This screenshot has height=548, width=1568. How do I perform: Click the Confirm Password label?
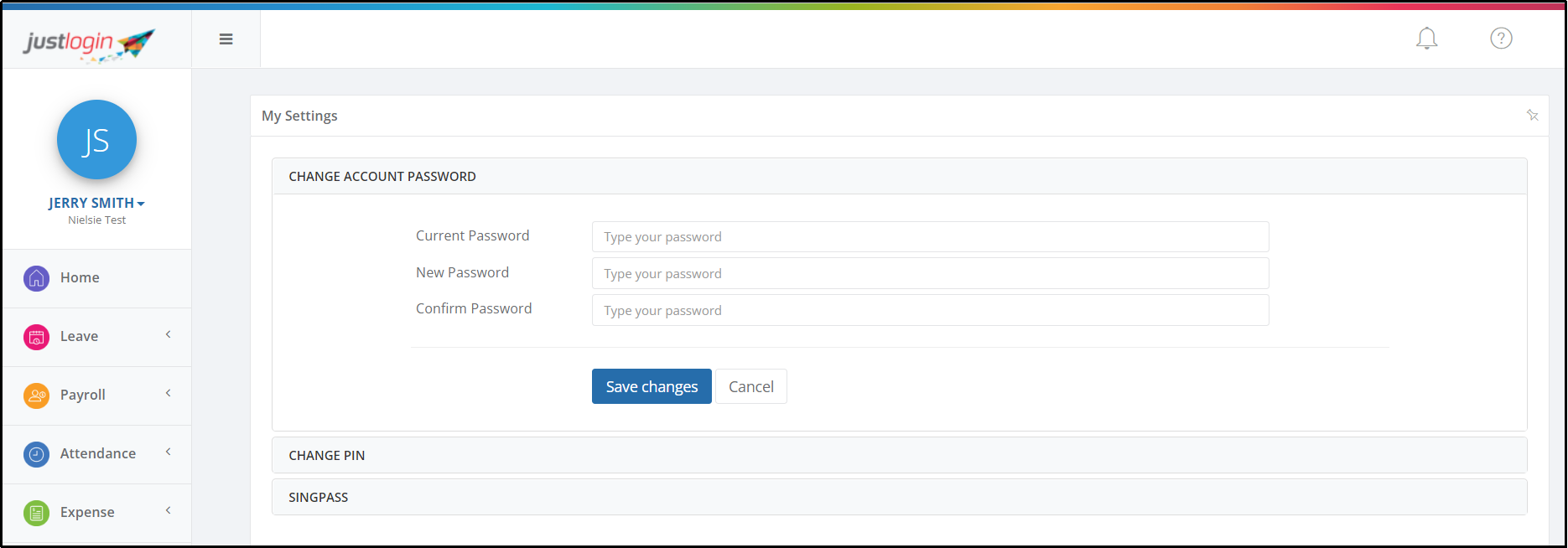(x=474, y=308)
